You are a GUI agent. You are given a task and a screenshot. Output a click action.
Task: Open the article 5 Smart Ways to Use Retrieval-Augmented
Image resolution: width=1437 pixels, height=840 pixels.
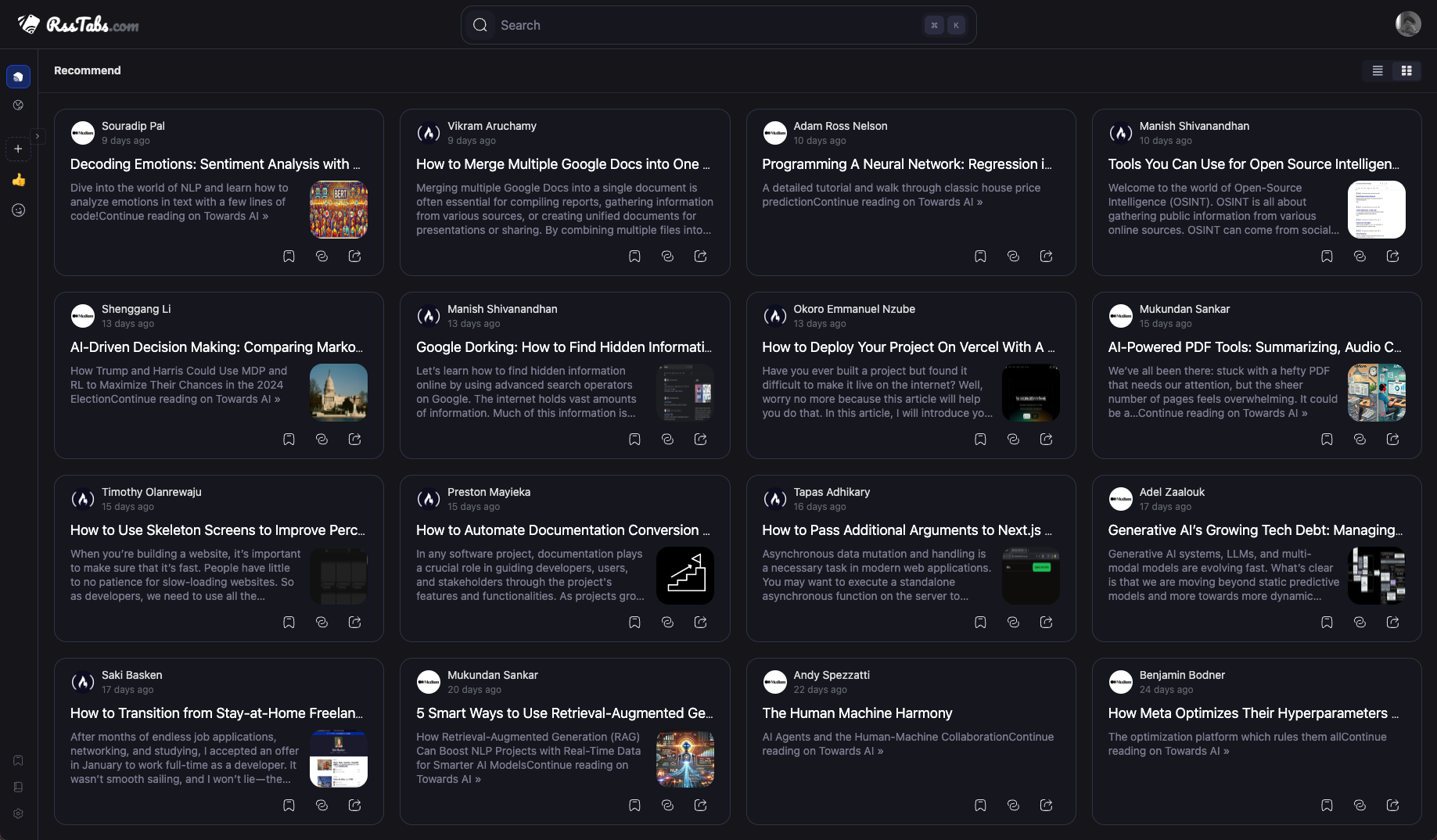click(x=564, y=713)
